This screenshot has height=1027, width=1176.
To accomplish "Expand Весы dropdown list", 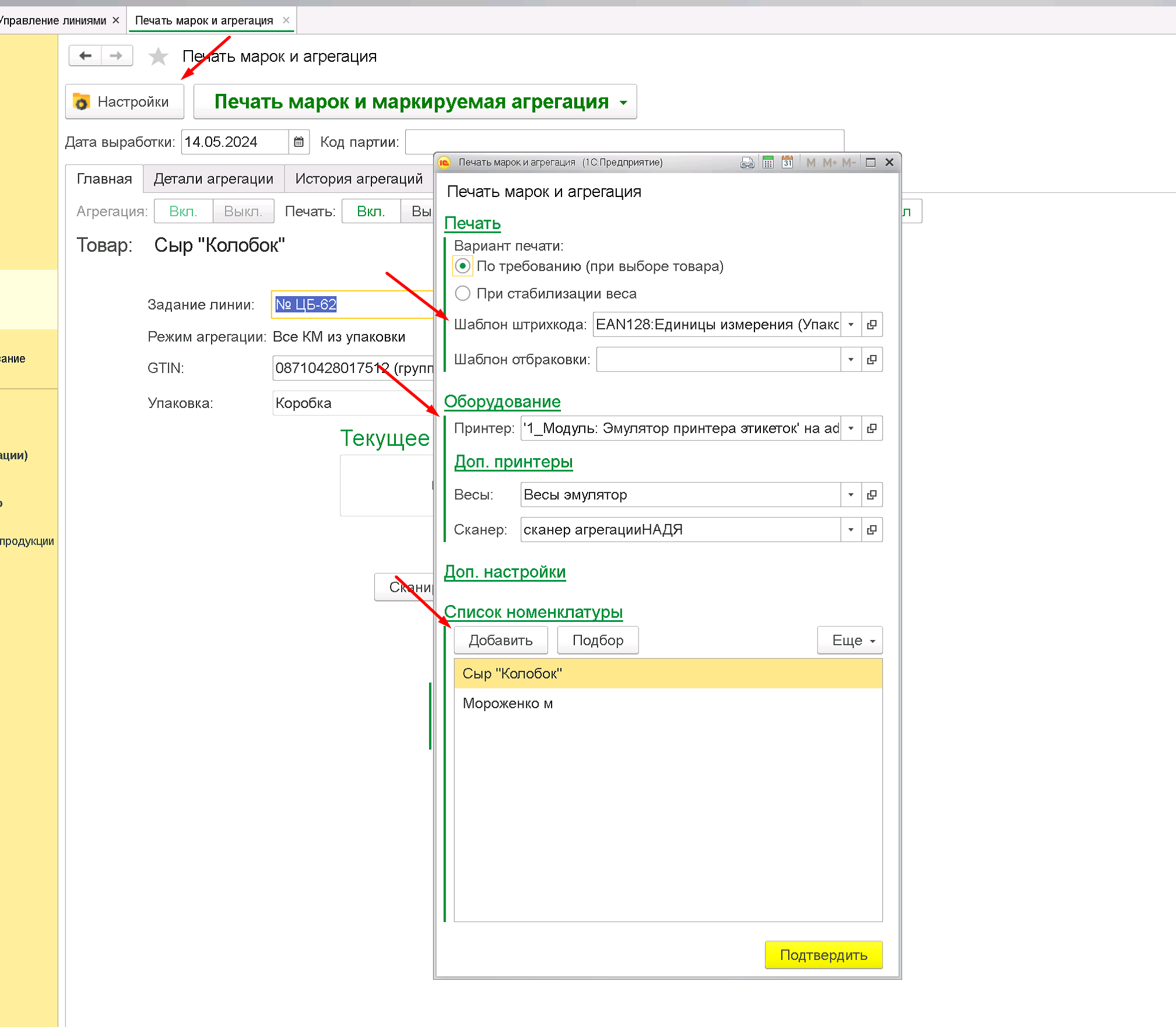I will [851, 495].
